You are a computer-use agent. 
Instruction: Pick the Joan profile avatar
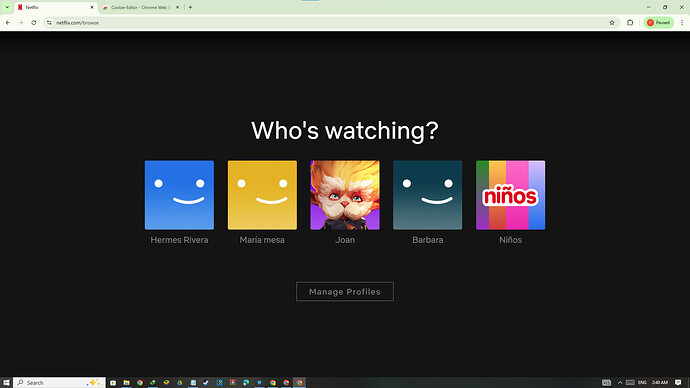(345, 195)
